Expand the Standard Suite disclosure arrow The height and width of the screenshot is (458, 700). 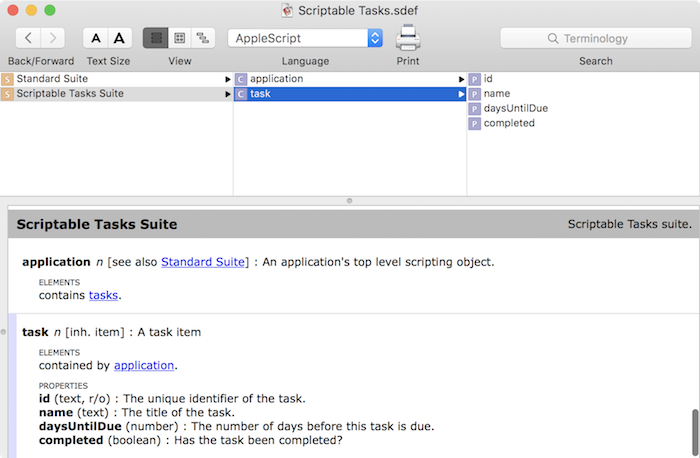[x=228, y=79]
